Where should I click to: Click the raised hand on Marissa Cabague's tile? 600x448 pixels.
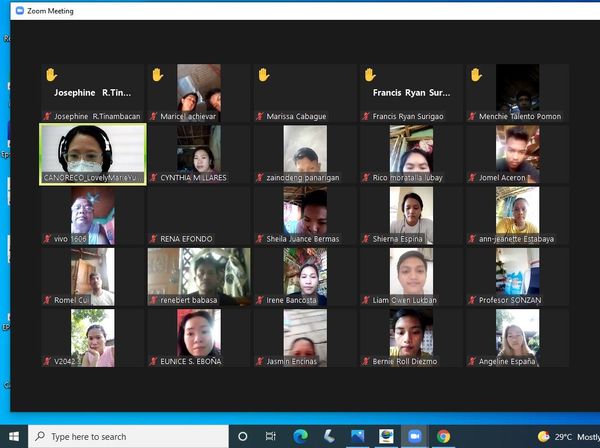point(263,75)
